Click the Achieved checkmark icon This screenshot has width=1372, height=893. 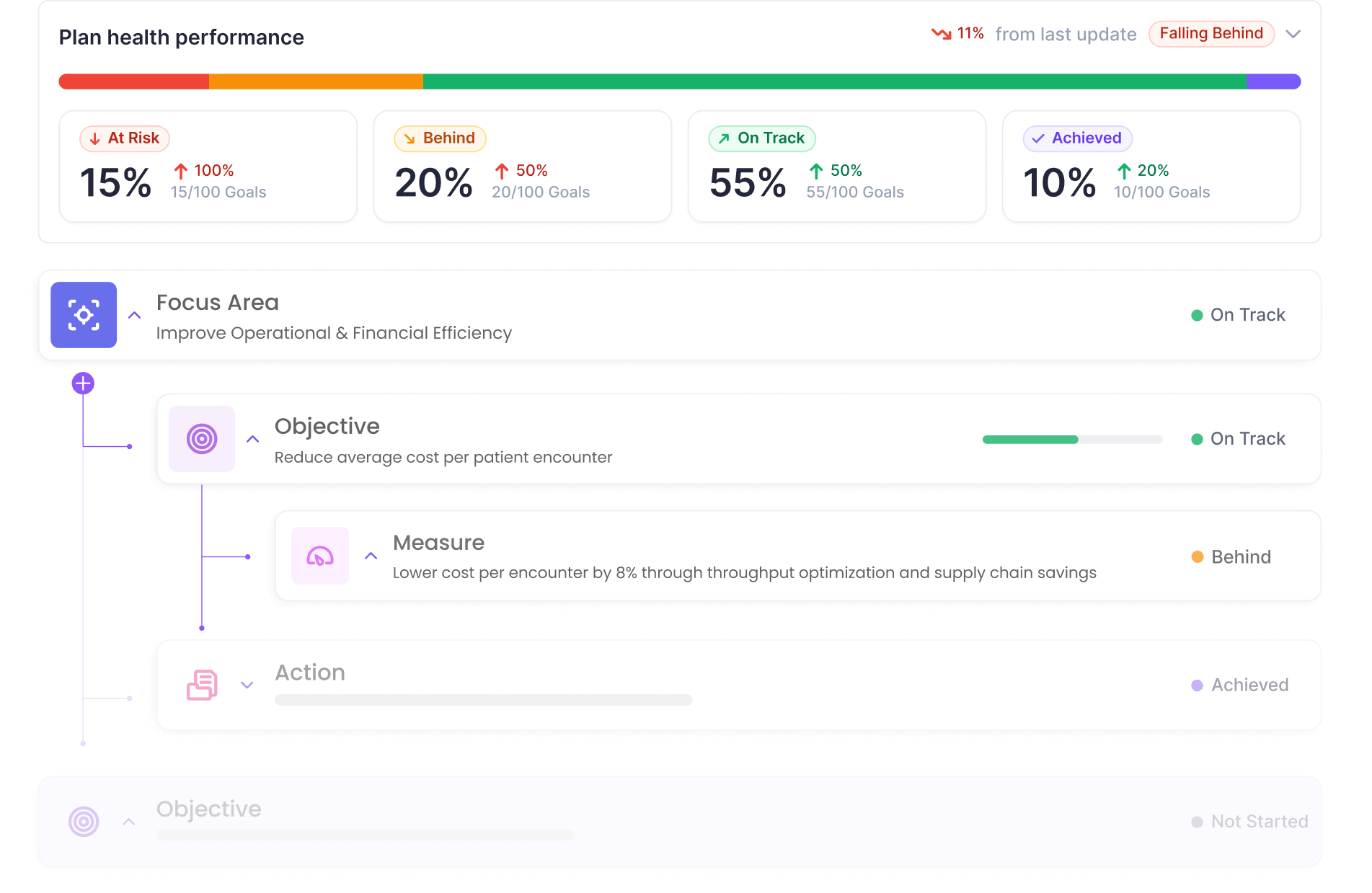coord(1037,138)
